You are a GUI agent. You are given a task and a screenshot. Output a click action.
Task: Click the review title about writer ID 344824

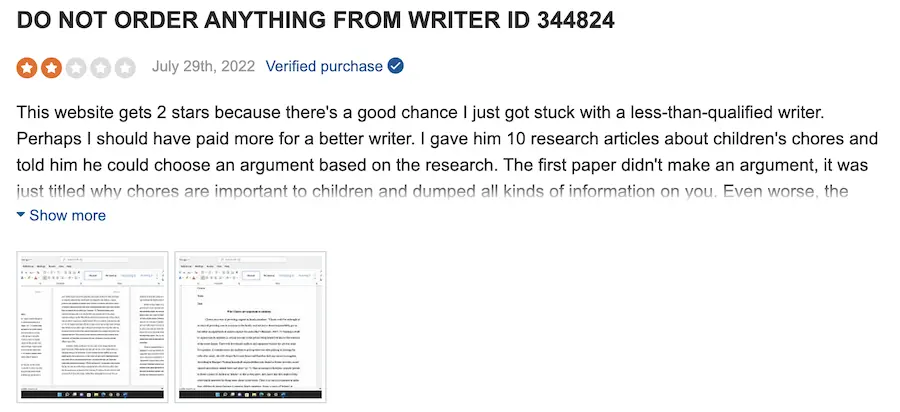tap(316, 20)
